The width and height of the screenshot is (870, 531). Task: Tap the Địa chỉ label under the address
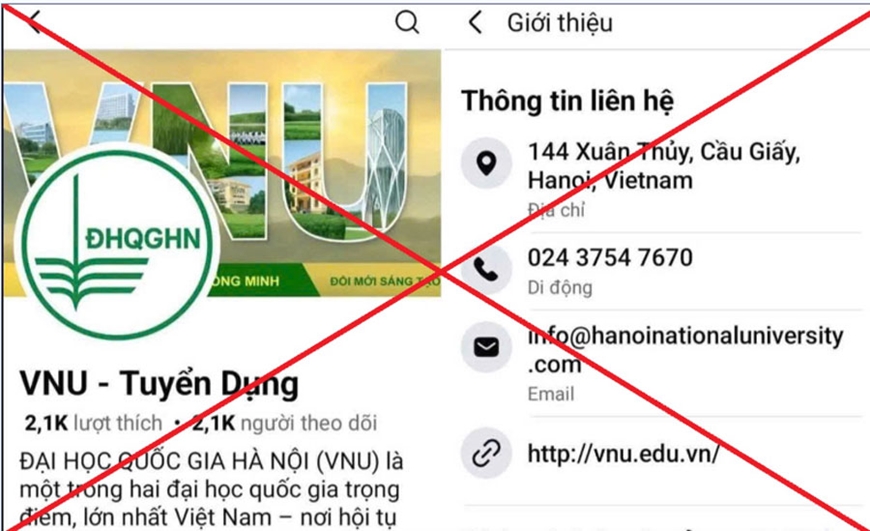[x=555, y=210]
